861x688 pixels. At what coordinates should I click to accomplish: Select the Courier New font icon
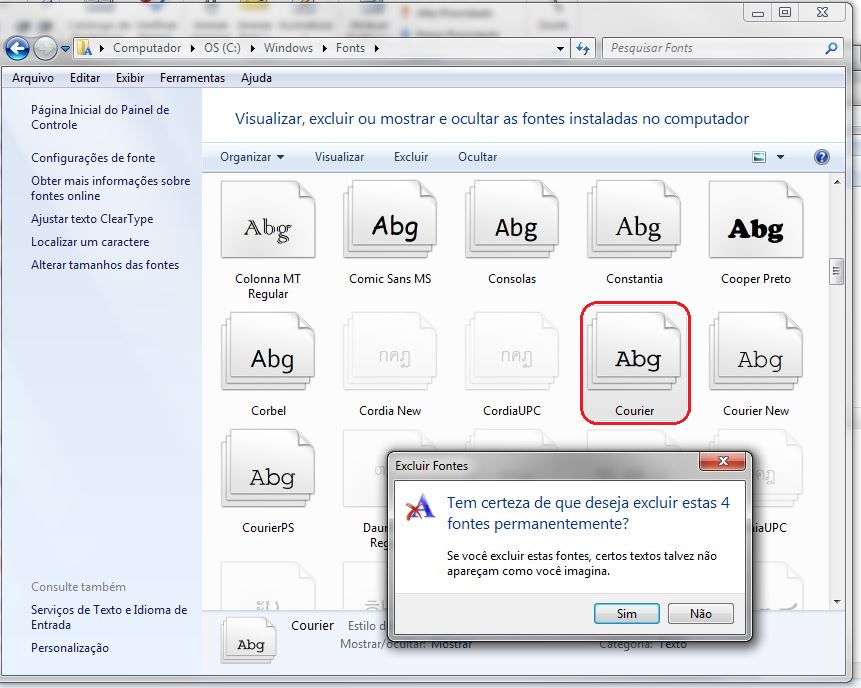tap(755, 359)
